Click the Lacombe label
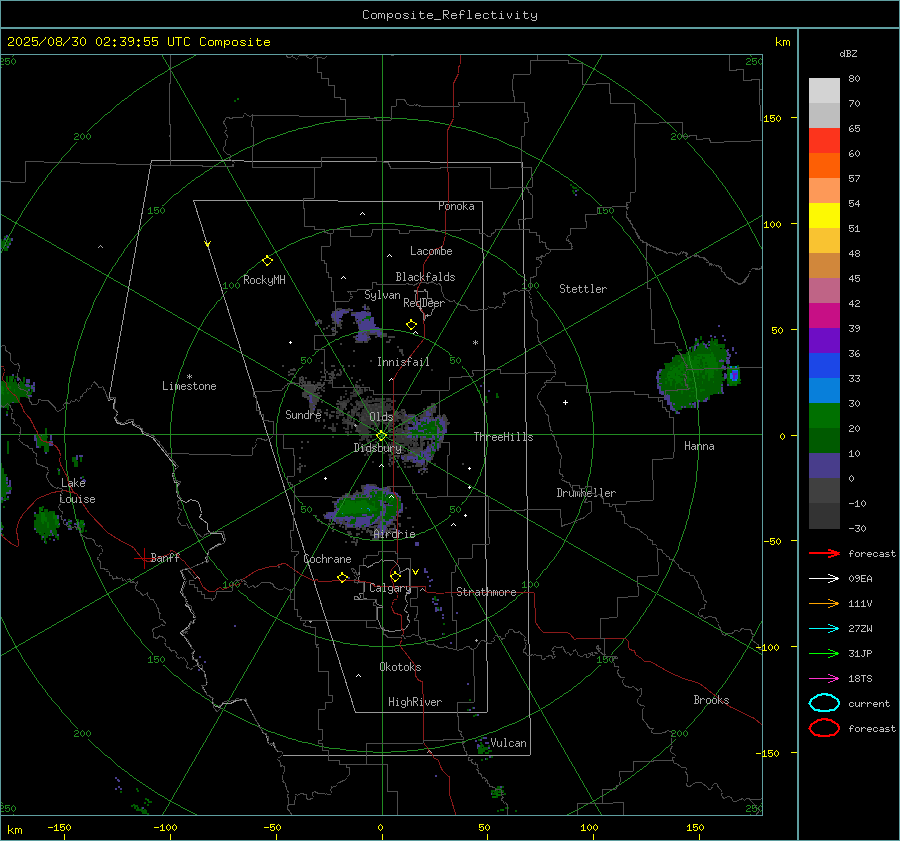Viewport: 900px width, 841px height. point(431,251)
